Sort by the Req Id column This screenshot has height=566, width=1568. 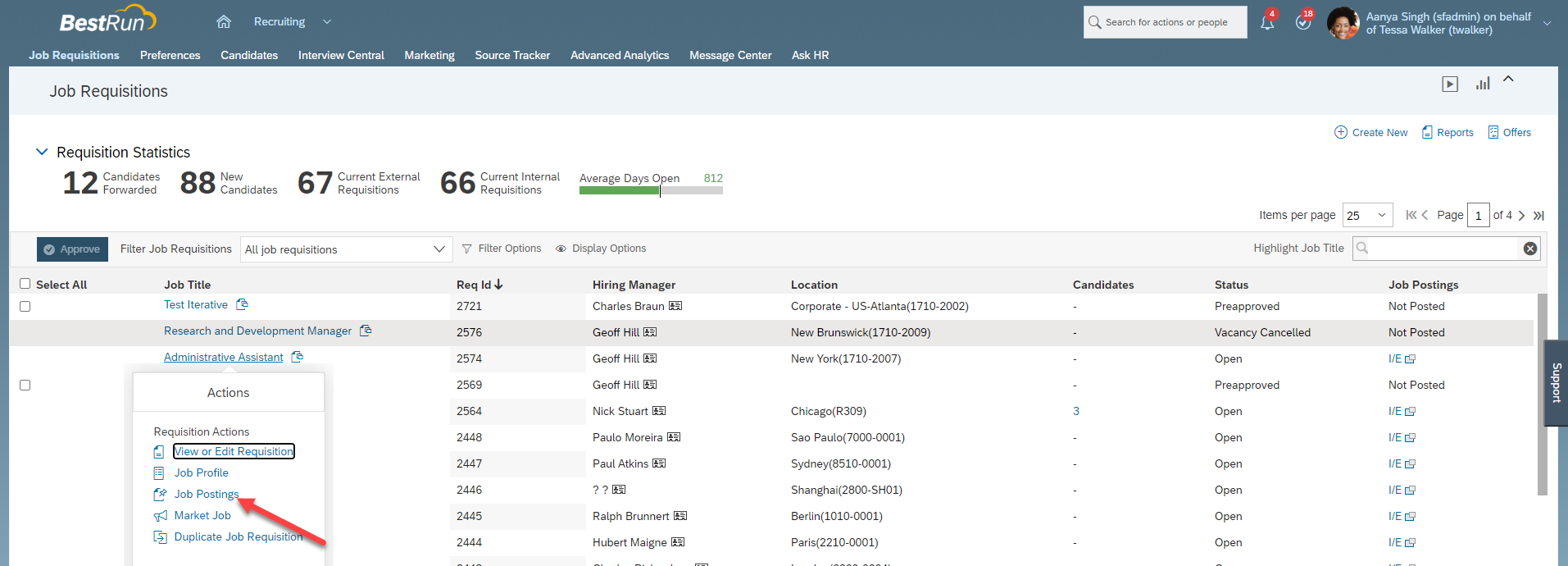pyautogui.click(x=479, y=285)
